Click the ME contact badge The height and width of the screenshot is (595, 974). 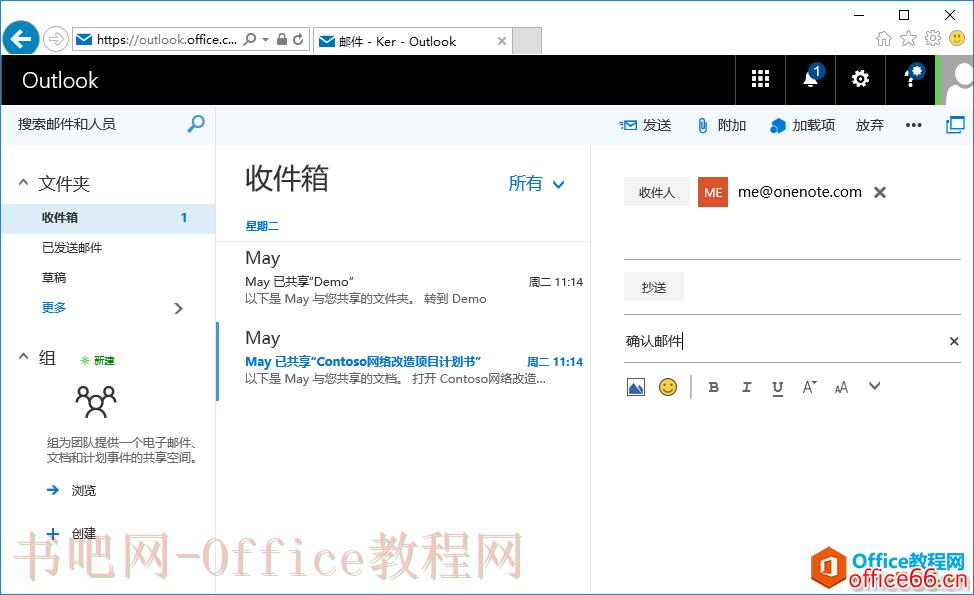coord(713,192)
